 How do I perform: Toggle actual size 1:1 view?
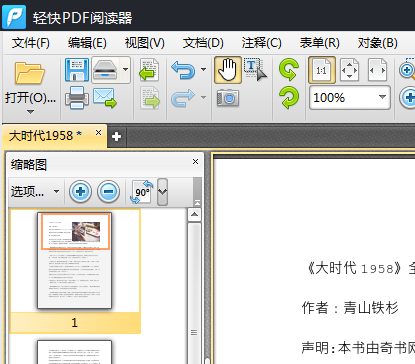[x=322, y=70]
